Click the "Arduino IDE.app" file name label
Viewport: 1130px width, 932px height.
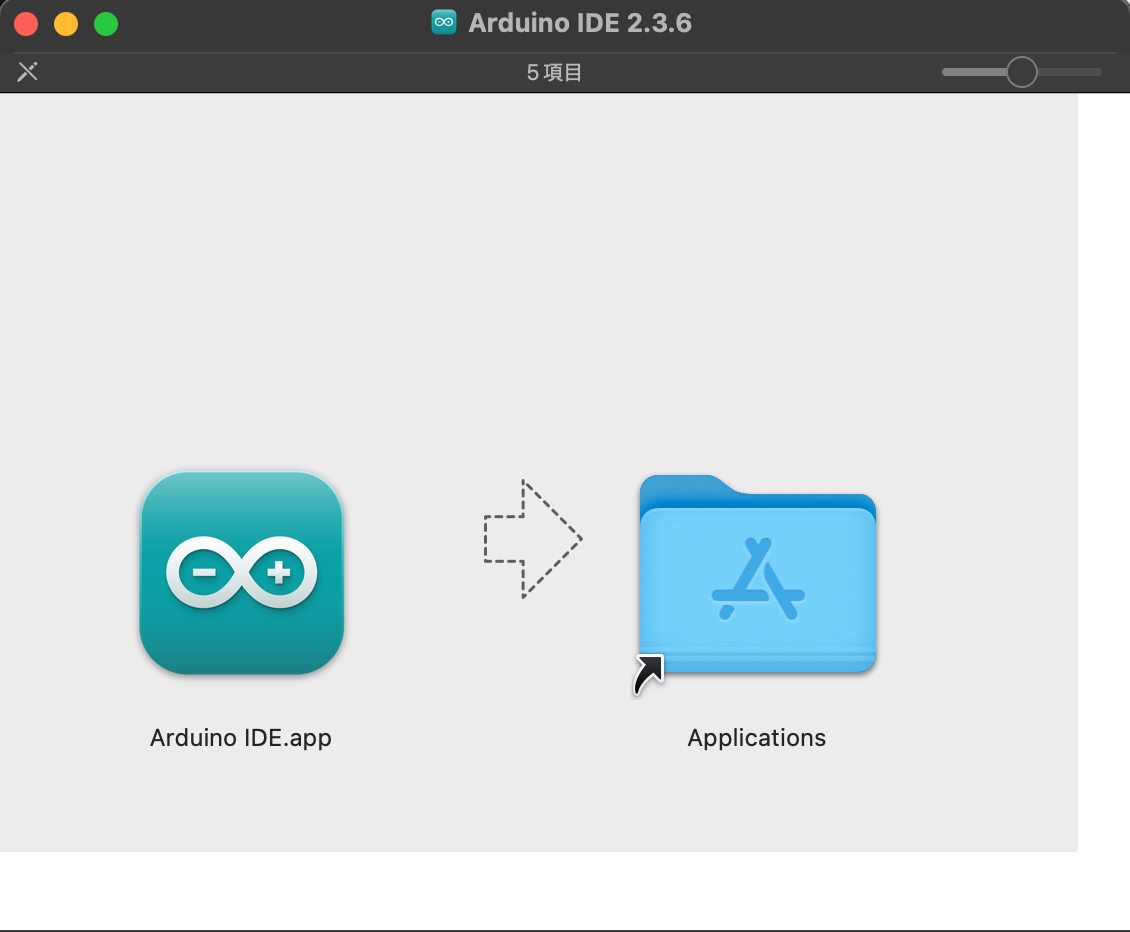click(x=240, y=738)
